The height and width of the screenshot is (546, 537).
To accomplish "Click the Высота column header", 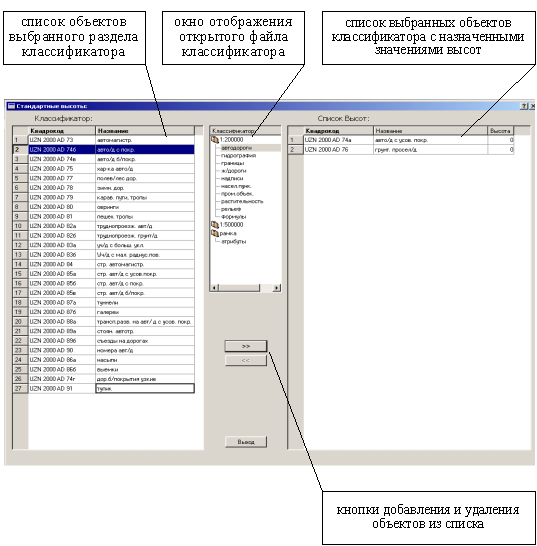I will [500, 131].
